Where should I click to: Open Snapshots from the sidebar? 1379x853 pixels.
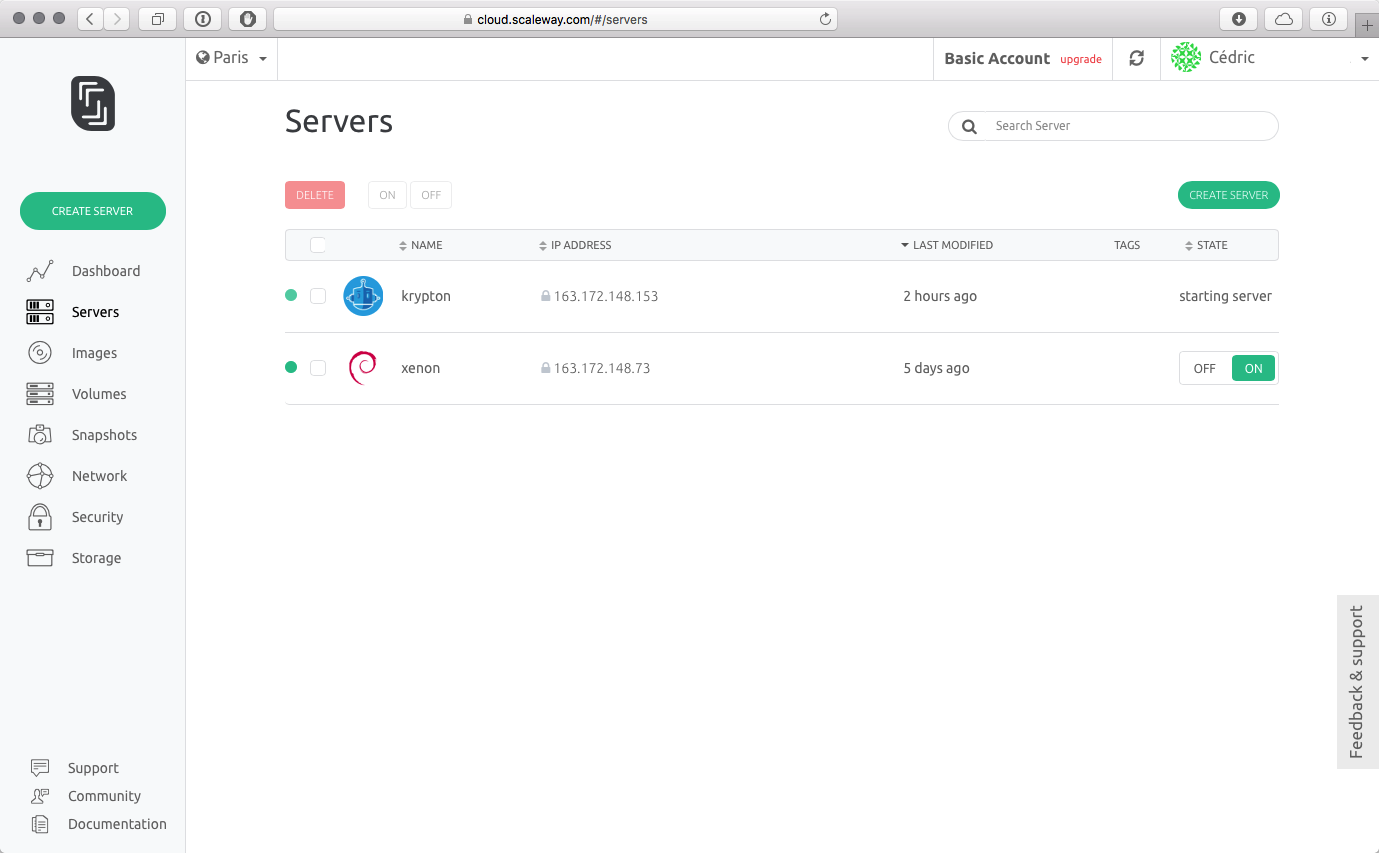click(x=104, y=435)
